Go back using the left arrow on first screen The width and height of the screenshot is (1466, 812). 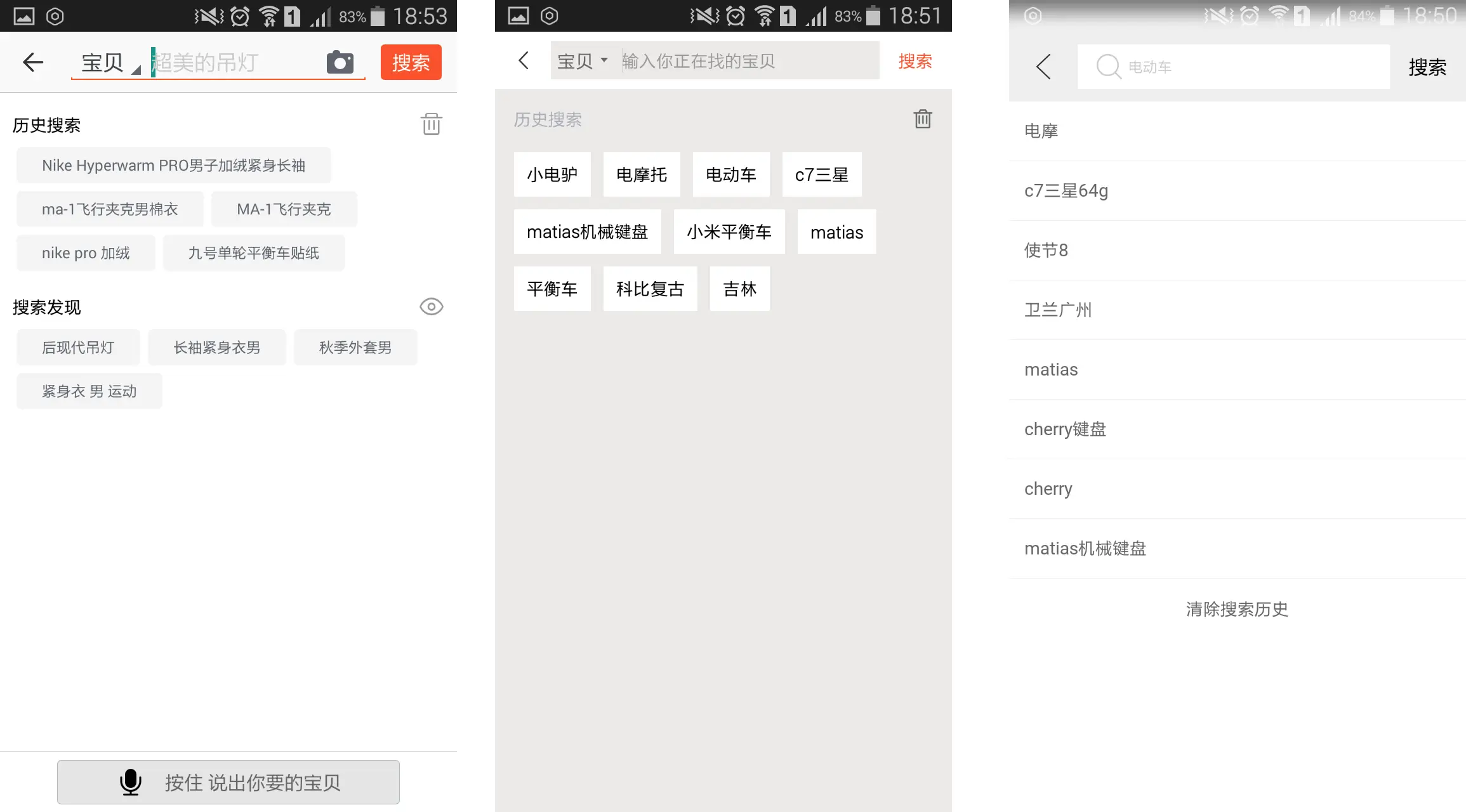[x=32, y=62]
